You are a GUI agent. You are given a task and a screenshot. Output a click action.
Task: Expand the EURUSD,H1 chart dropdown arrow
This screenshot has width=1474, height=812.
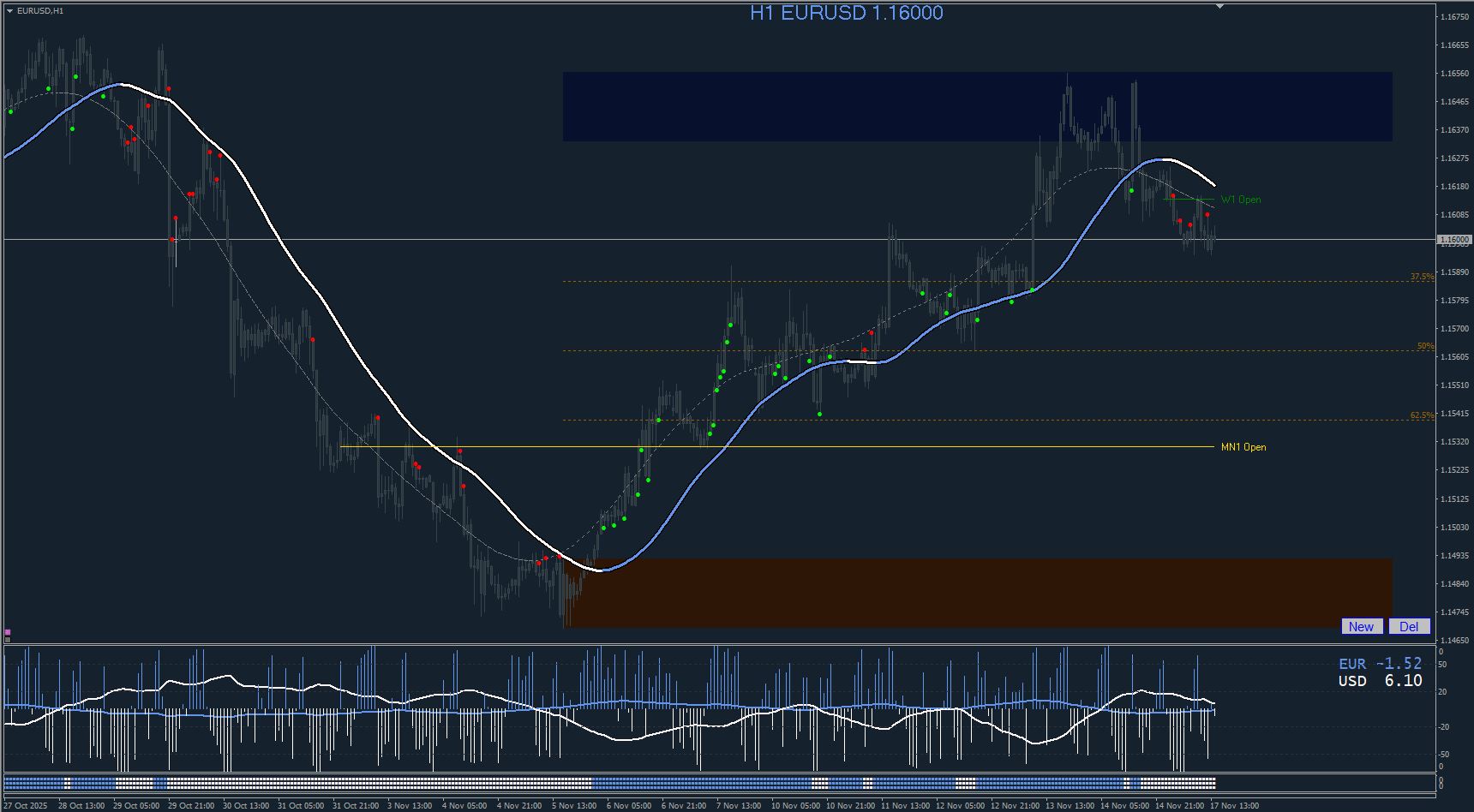(9, 11)
